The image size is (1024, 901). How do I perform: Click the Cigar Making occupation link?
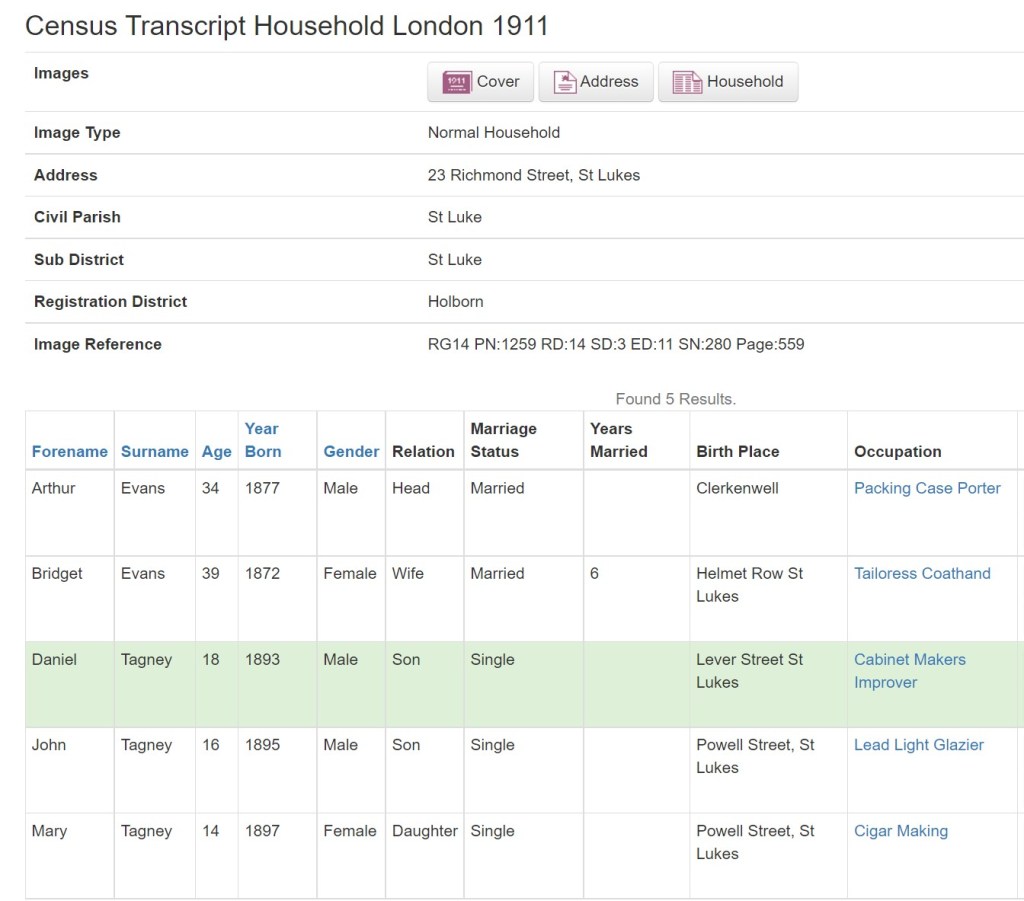(x=900, y=830)
